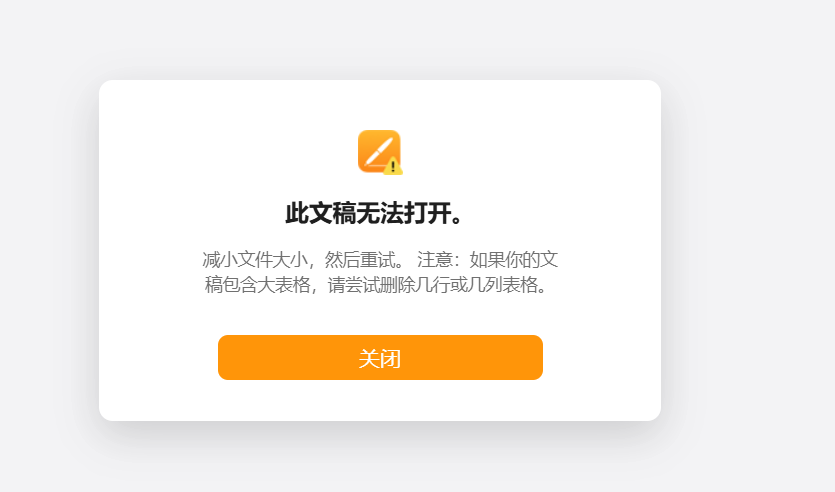Select the heading 此文稿无法打开。
835x492 pixels.
pyautogui.click(x=374, y=214)
